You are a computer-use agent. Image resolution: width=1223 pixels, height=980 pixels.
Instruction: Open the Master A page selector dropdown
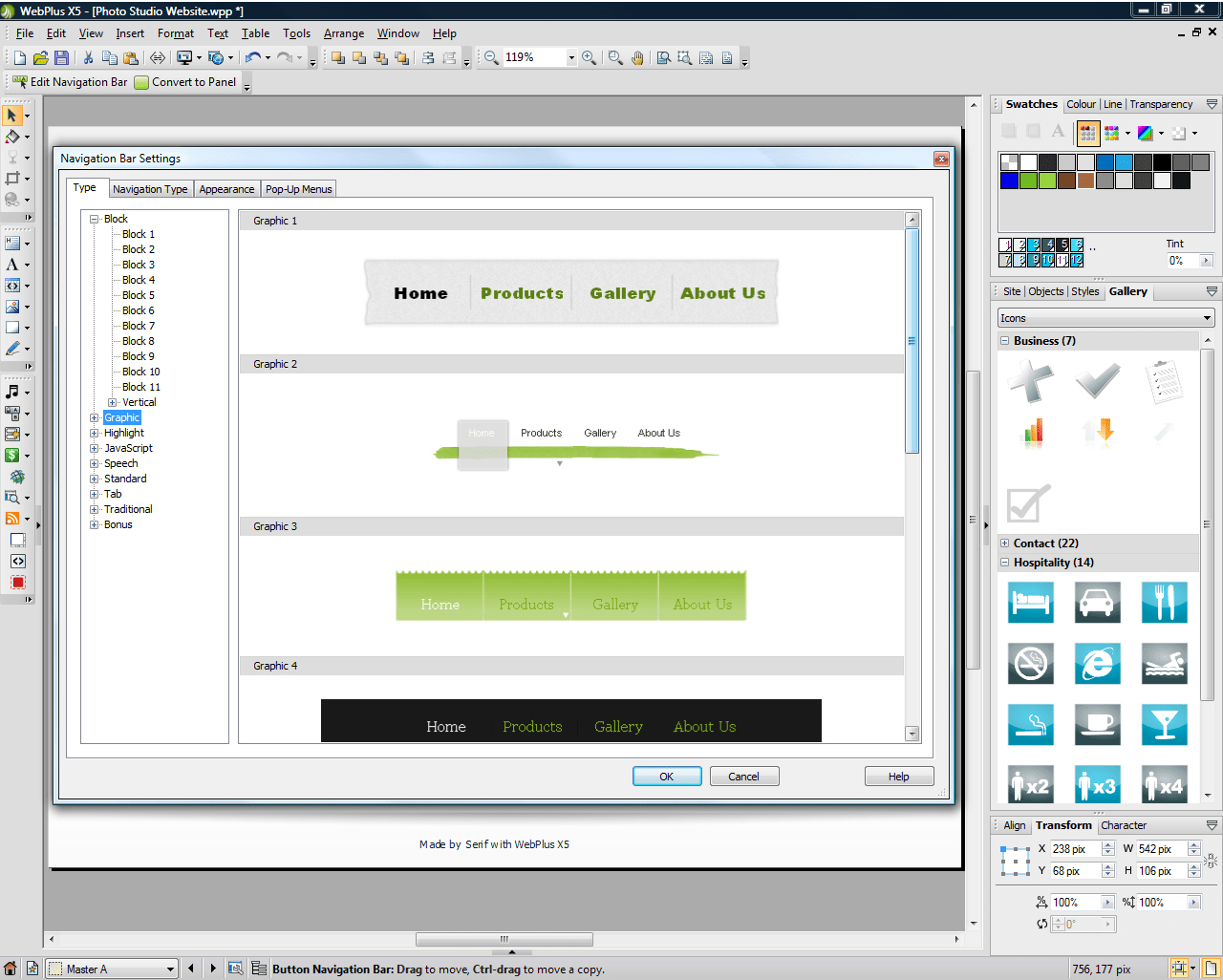pyautogui.click(x=172, y=968)
